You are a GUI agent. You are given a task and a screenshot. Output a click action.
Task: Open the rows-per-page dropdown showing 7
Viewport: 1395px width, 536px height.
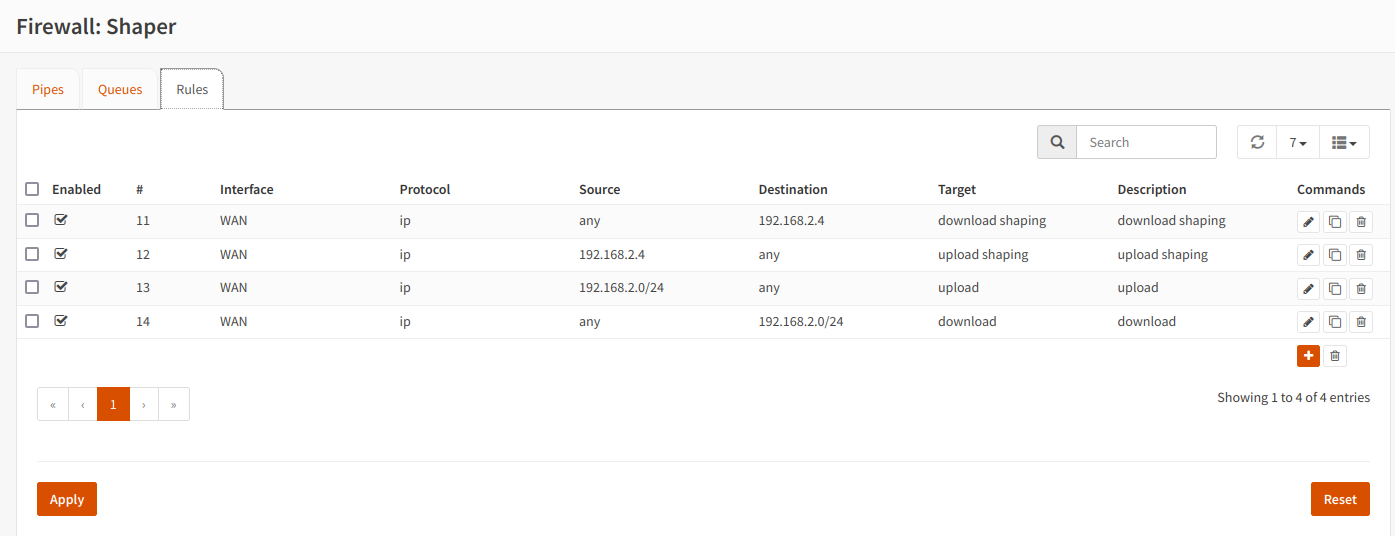coord(1298,143)
